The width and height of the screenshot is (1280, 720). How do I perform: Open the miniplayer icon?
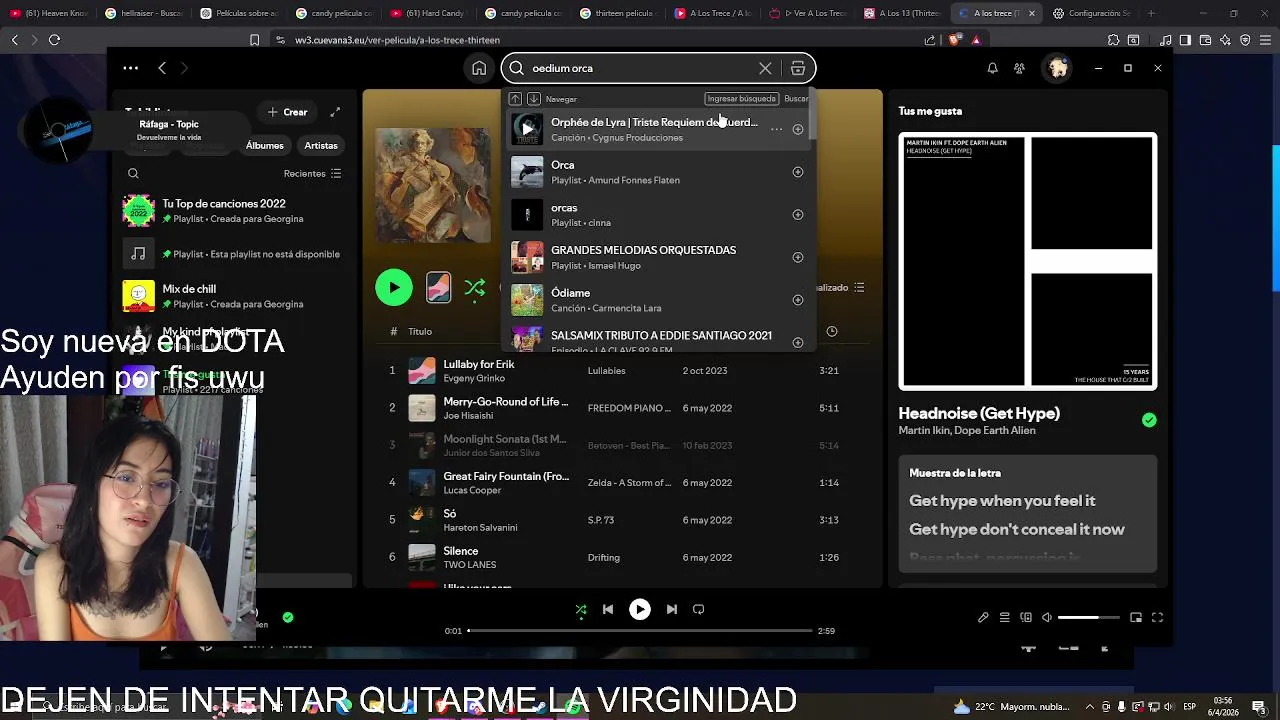(x=1136, y=618)
